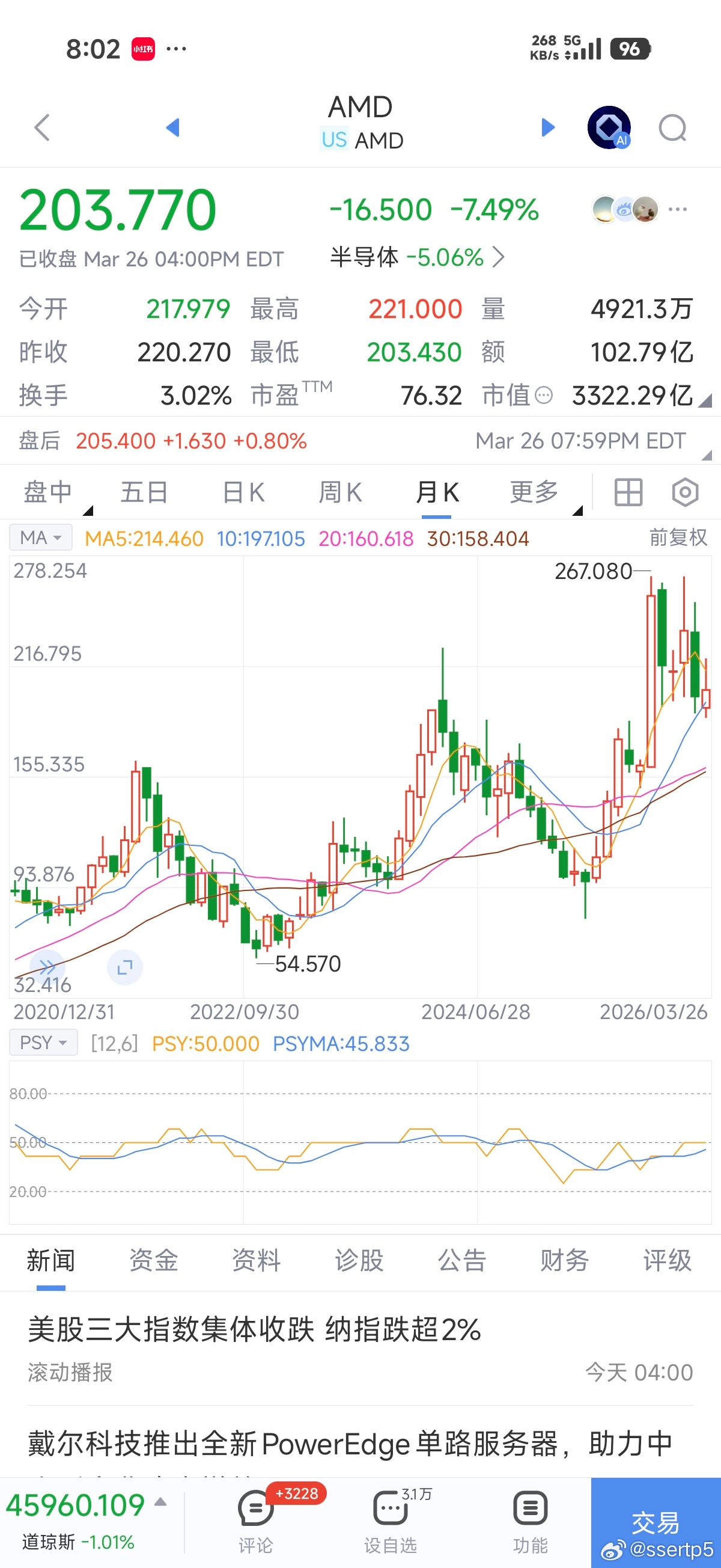Open the AI assistant icon

pos(609,127)
